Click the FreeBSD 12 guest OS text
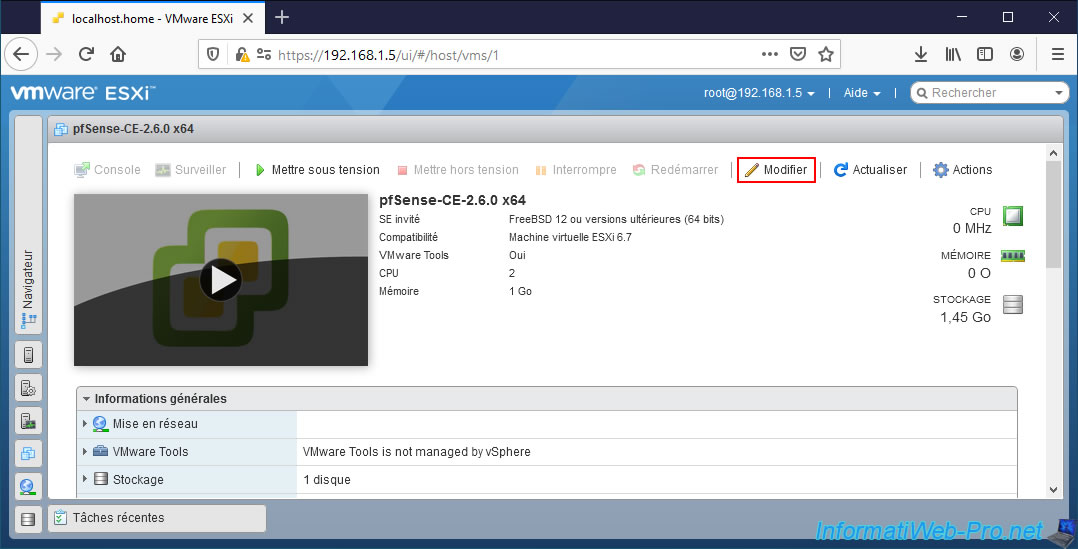This screenshot has width=1078, height=549. coord(616,219)
